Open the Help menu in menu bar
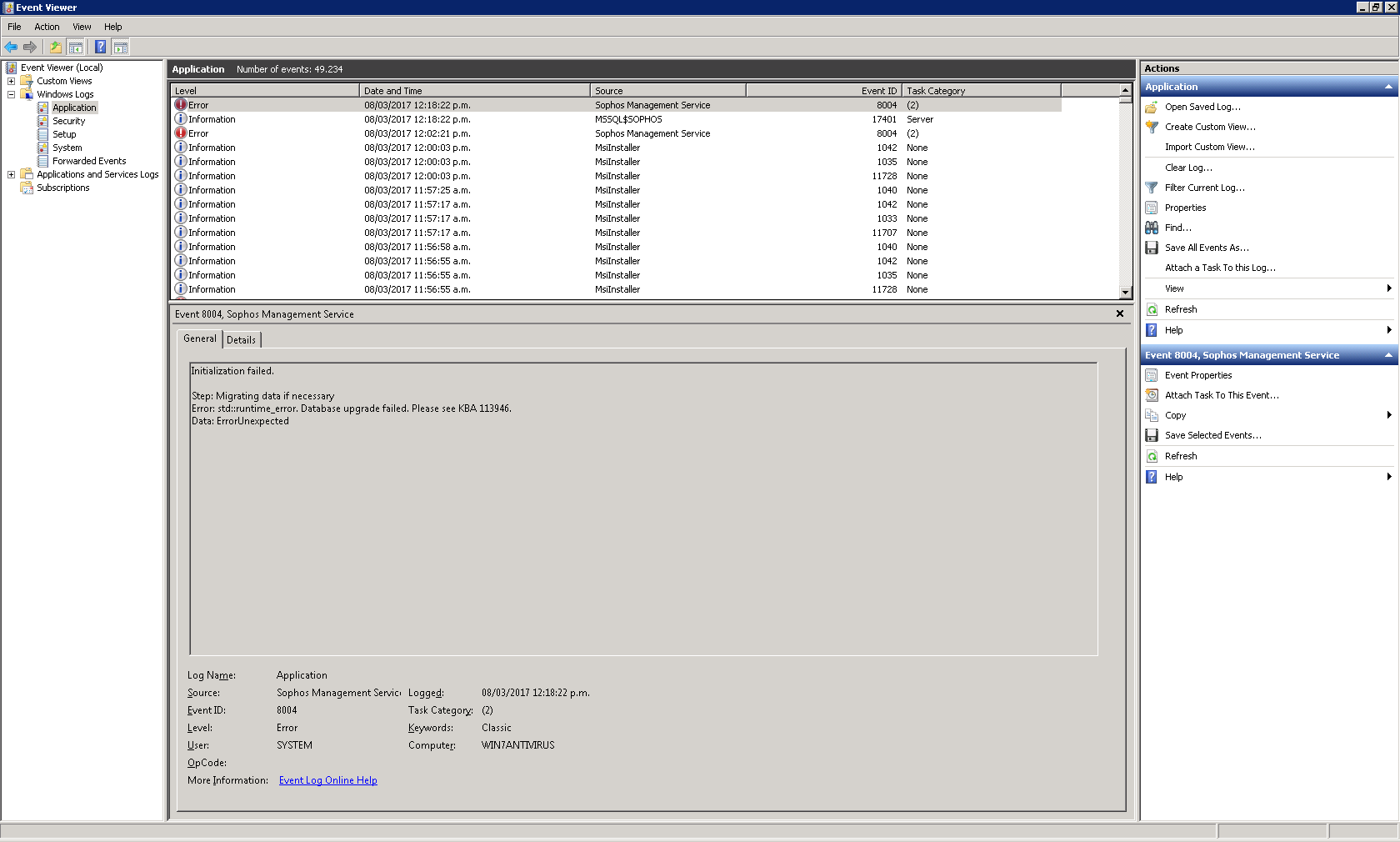This screenshot has width=1400, height=842. [113, 27]
